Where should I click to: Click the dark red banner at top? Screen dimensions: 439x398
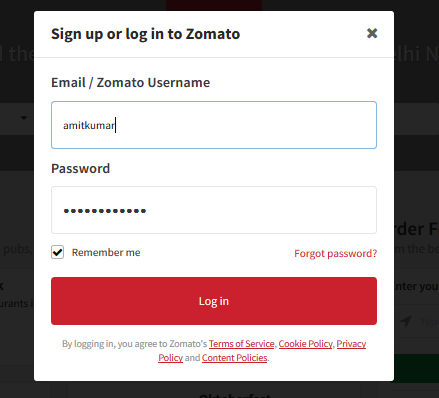point(214,5)
